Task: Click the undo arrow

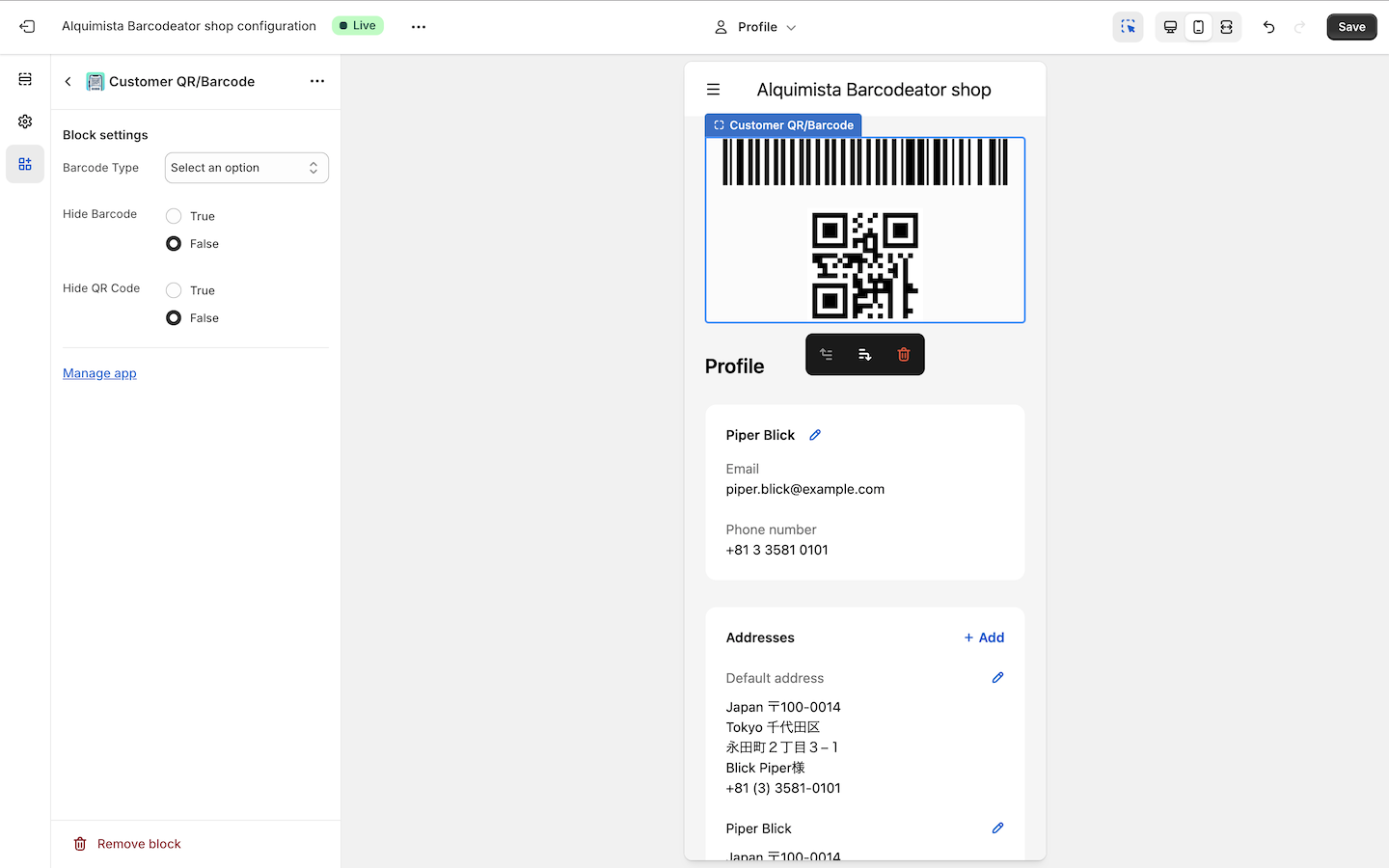Action: [x=1268, y=27]
